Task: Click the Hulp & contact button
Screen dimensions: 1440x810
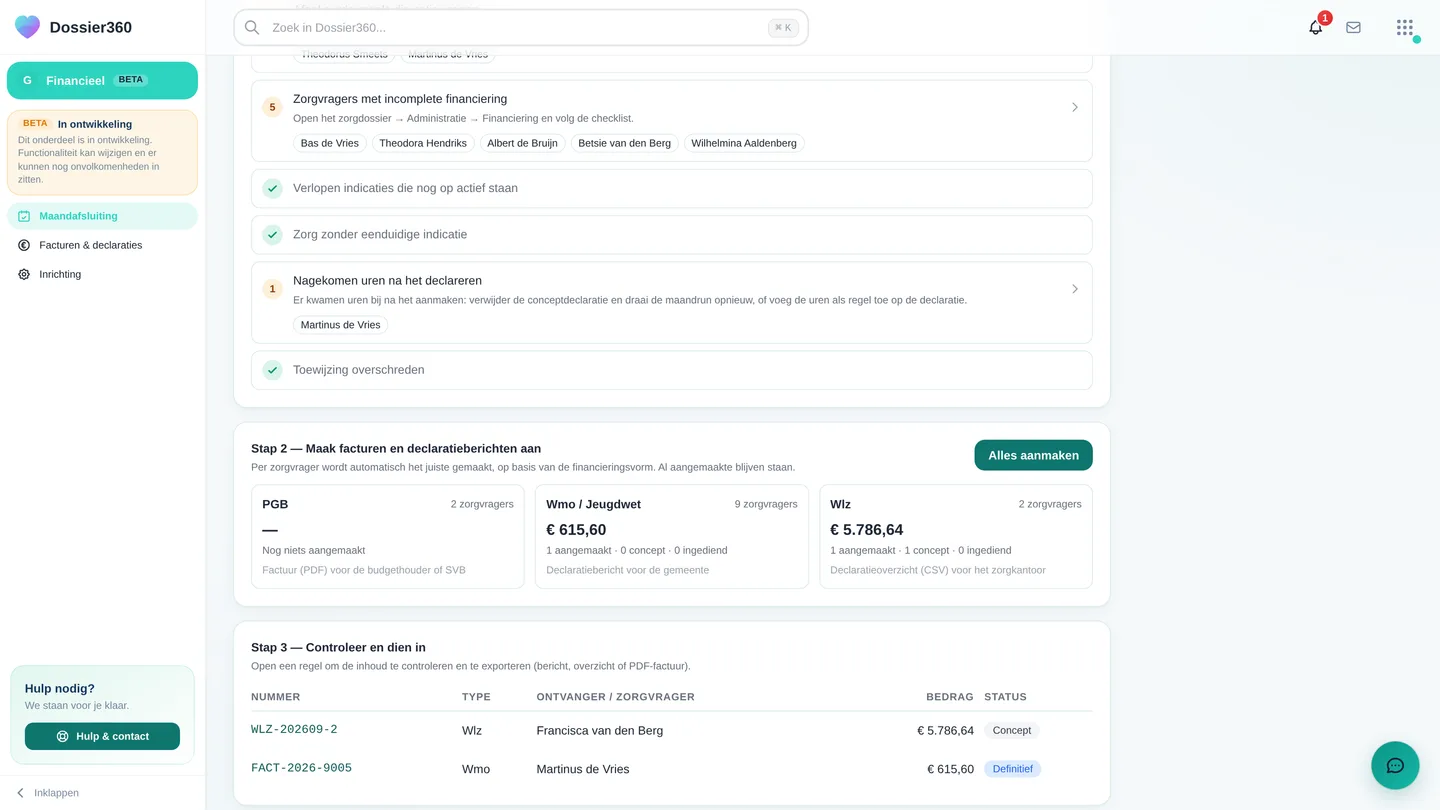Action: pyautogui.click(x=102, y=736)
